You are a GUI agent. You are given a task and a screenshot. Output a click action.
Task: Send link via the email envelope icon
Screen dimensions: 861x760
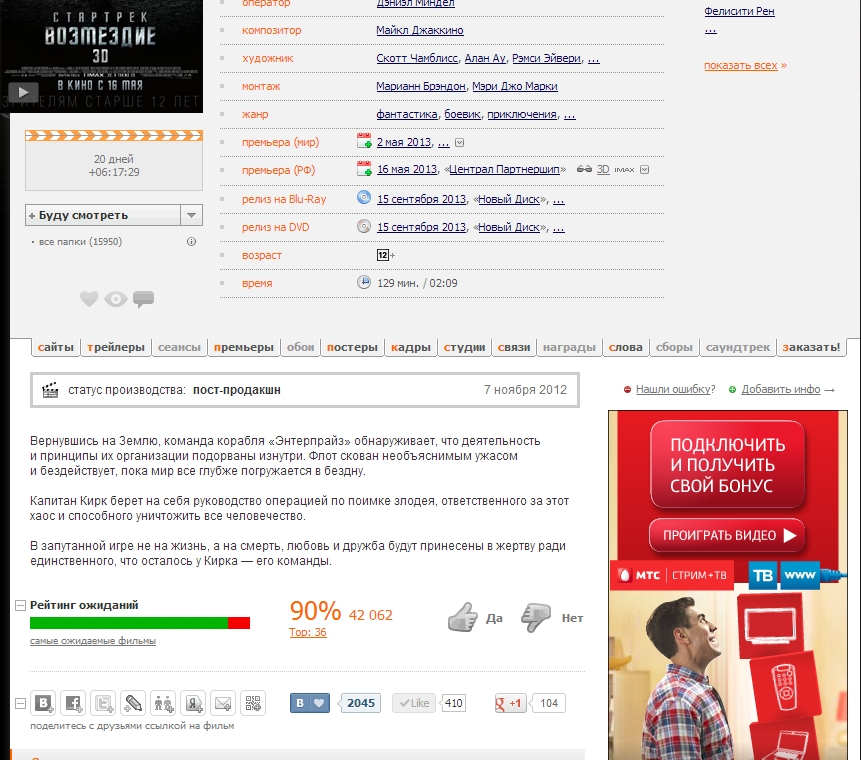coord(223,703)
